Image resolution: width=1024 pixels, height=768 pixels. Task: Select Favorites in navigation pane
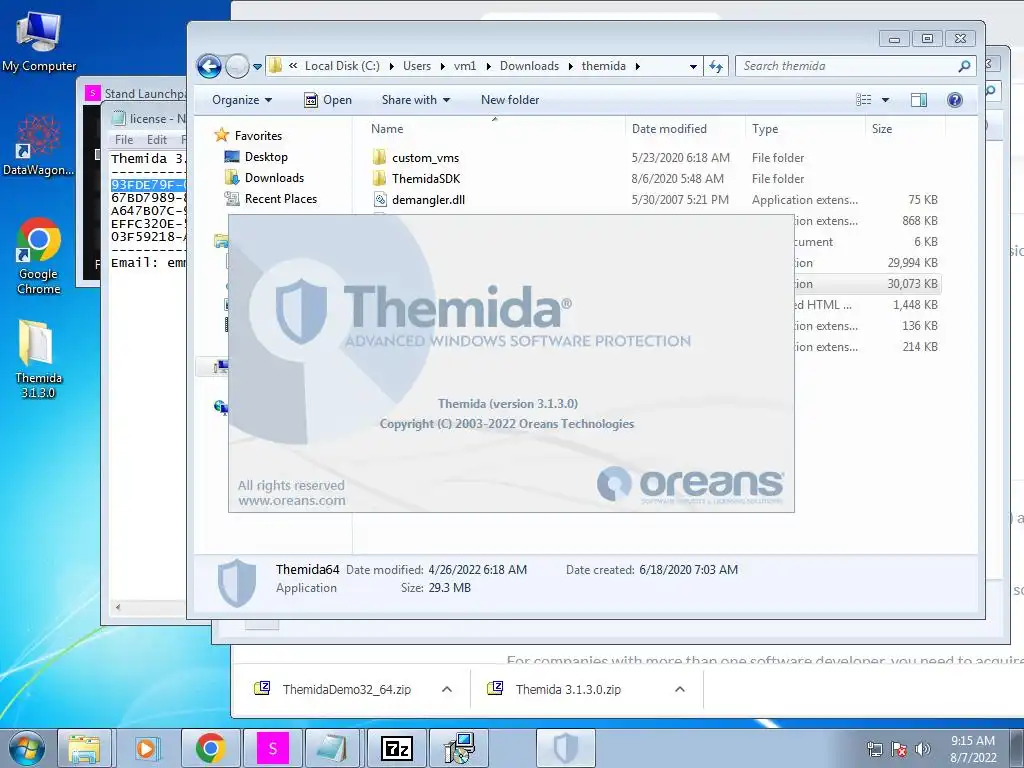coord(258,136)
